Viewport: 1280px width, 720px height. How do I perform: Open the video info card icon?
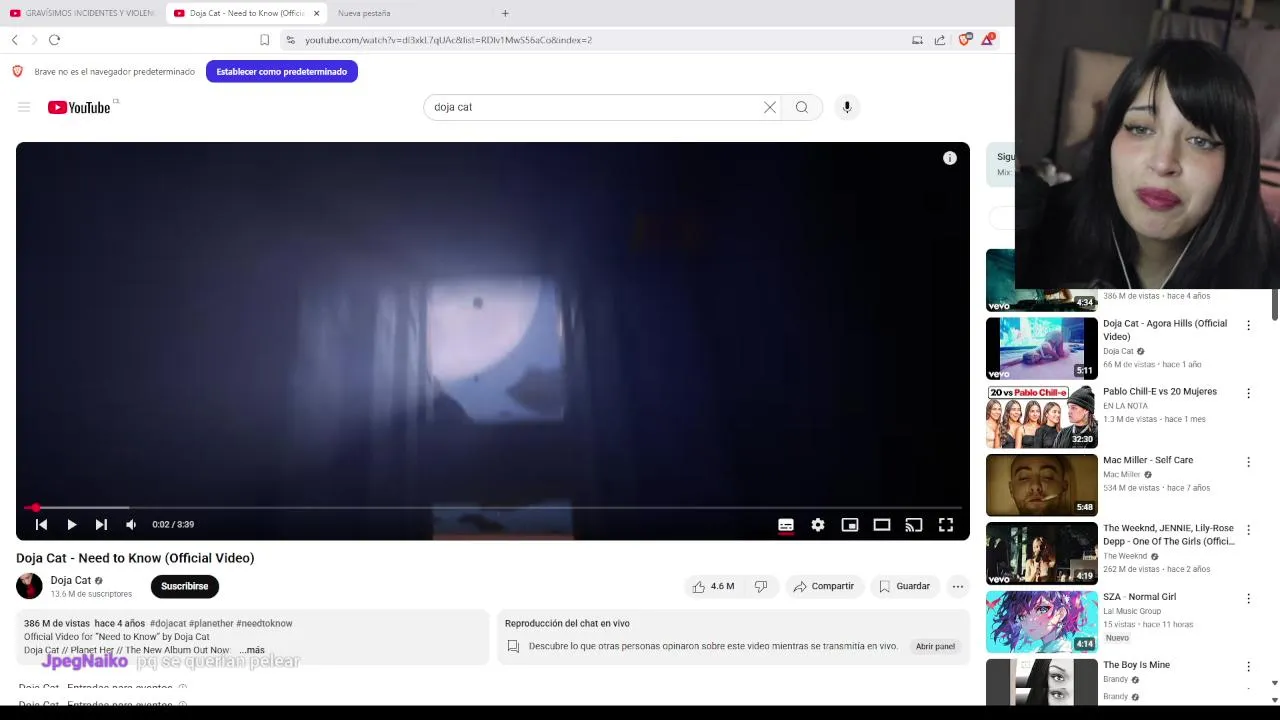950,158
